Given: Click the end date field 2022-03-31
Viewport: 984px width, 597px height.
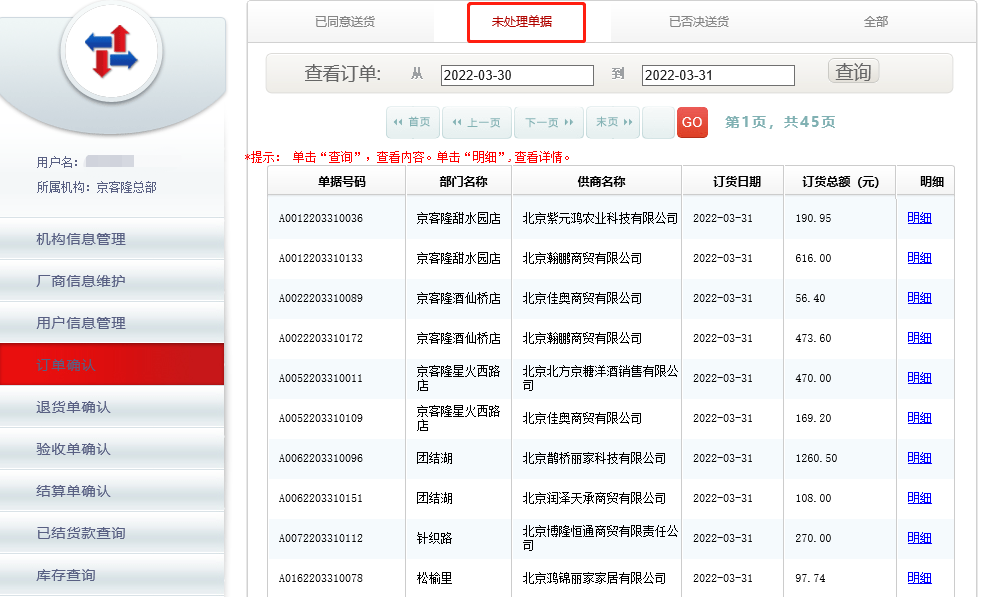Looking at the screenshot, I should coord(717,75).
